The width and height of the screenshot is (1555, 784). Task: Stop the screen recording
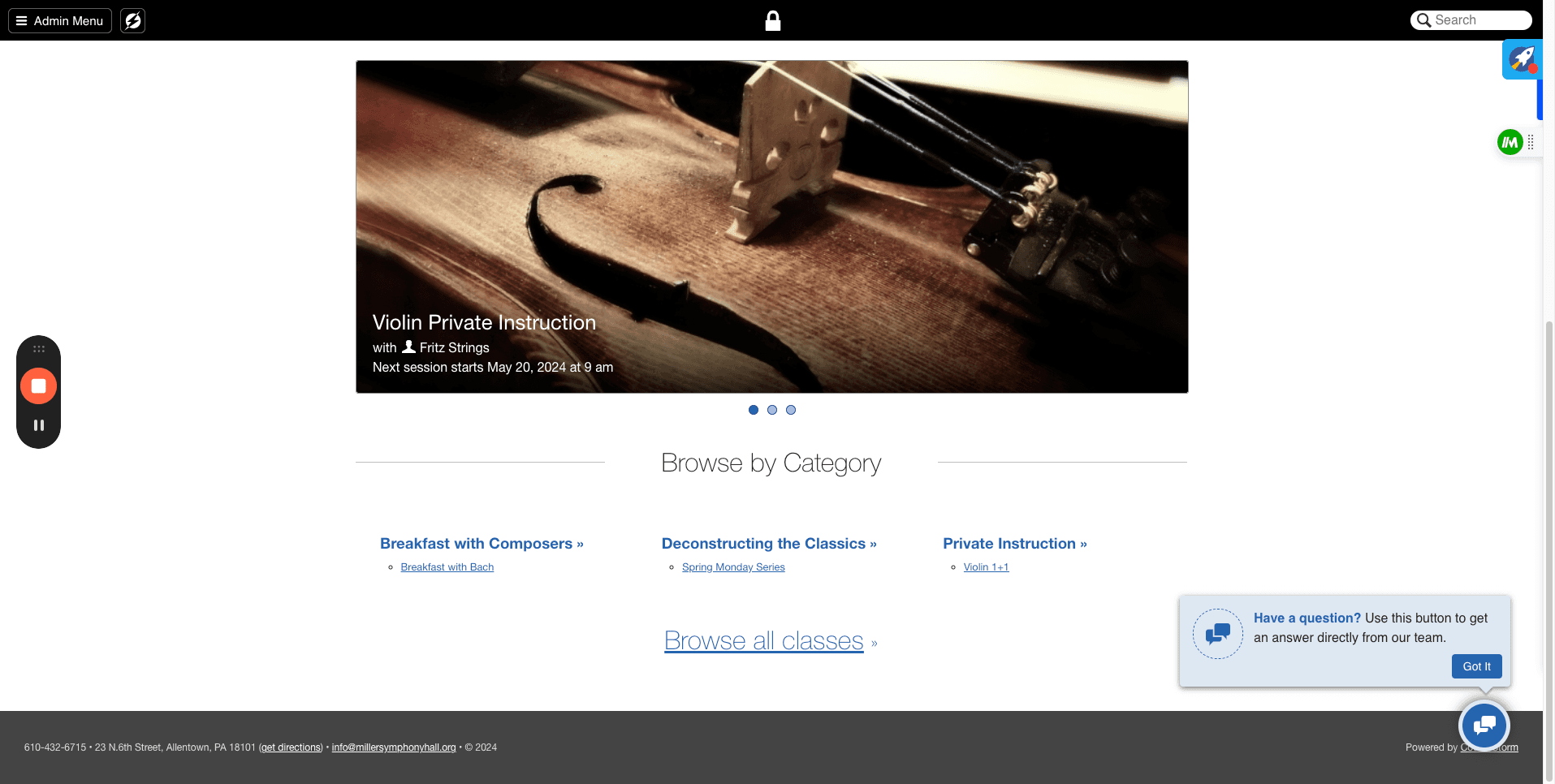(38, 386)
